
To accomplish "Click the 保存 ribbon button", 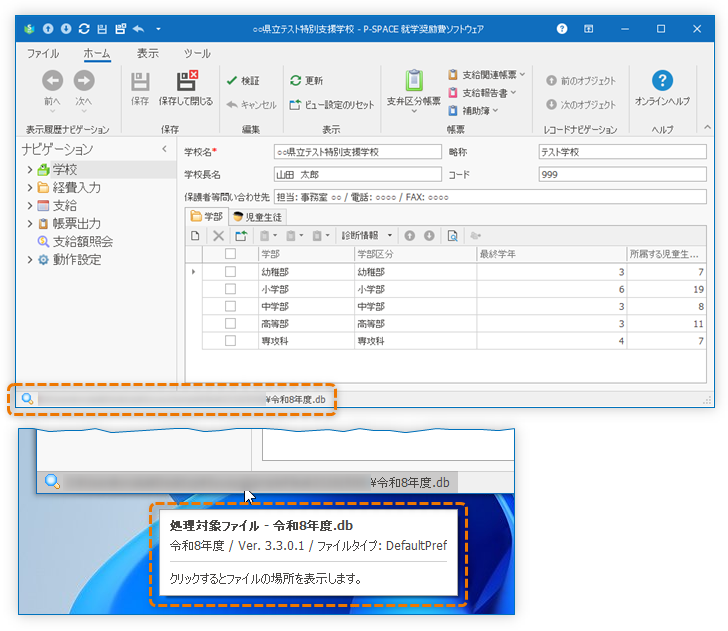I will click(140, 88).
